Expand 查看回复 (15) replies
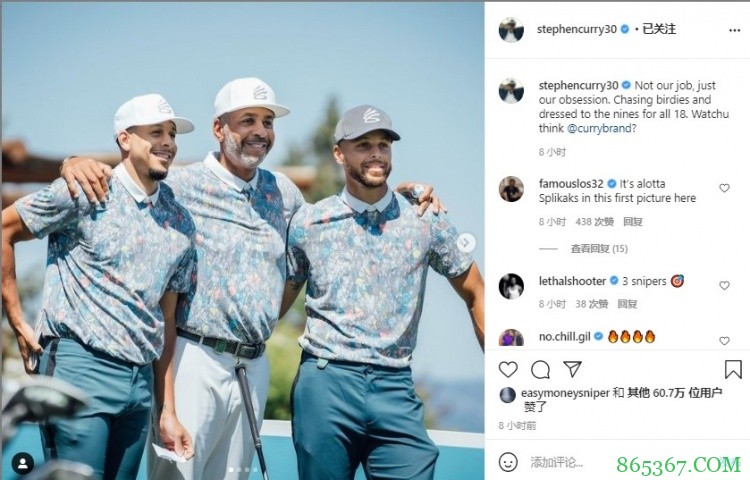750x480 pixels. pos(599,249)
